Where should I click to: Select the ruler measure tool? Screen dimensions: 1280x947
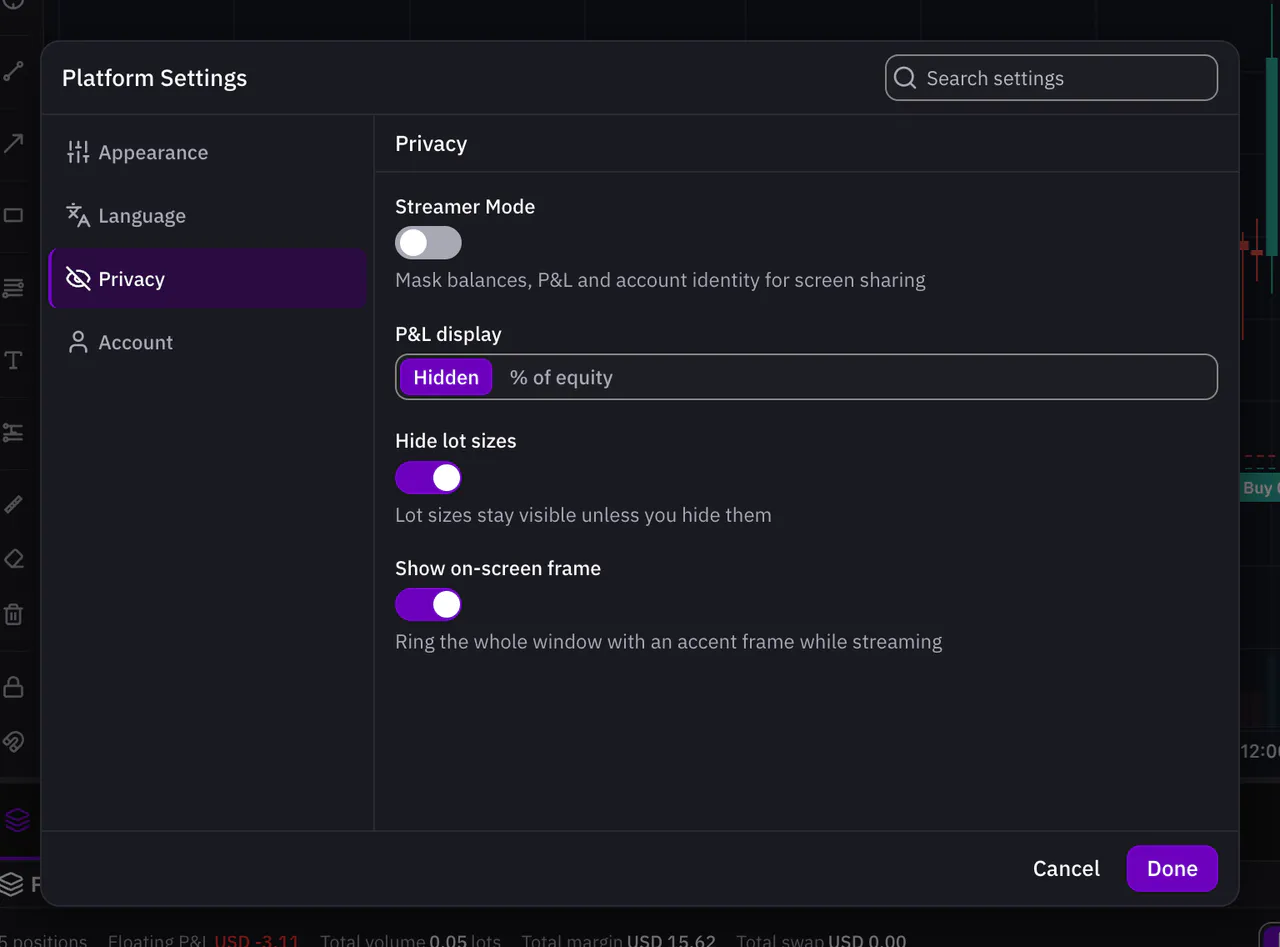(13, 504)
